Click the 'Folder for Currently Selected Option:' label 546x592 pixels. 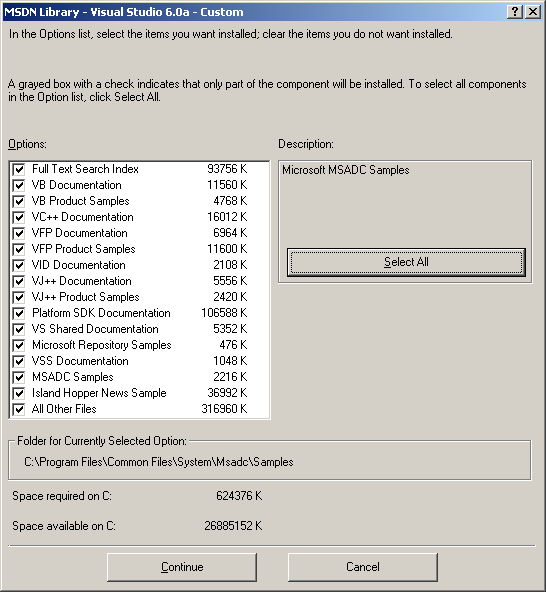[x=102, y=441]
